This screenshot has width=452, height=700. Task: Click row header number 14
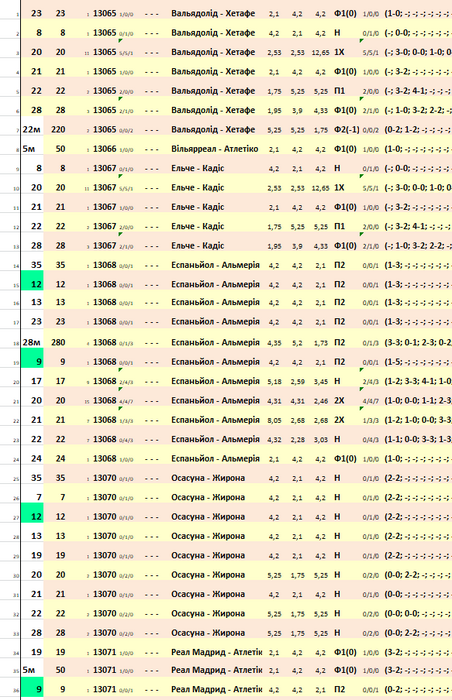point(16,267)
